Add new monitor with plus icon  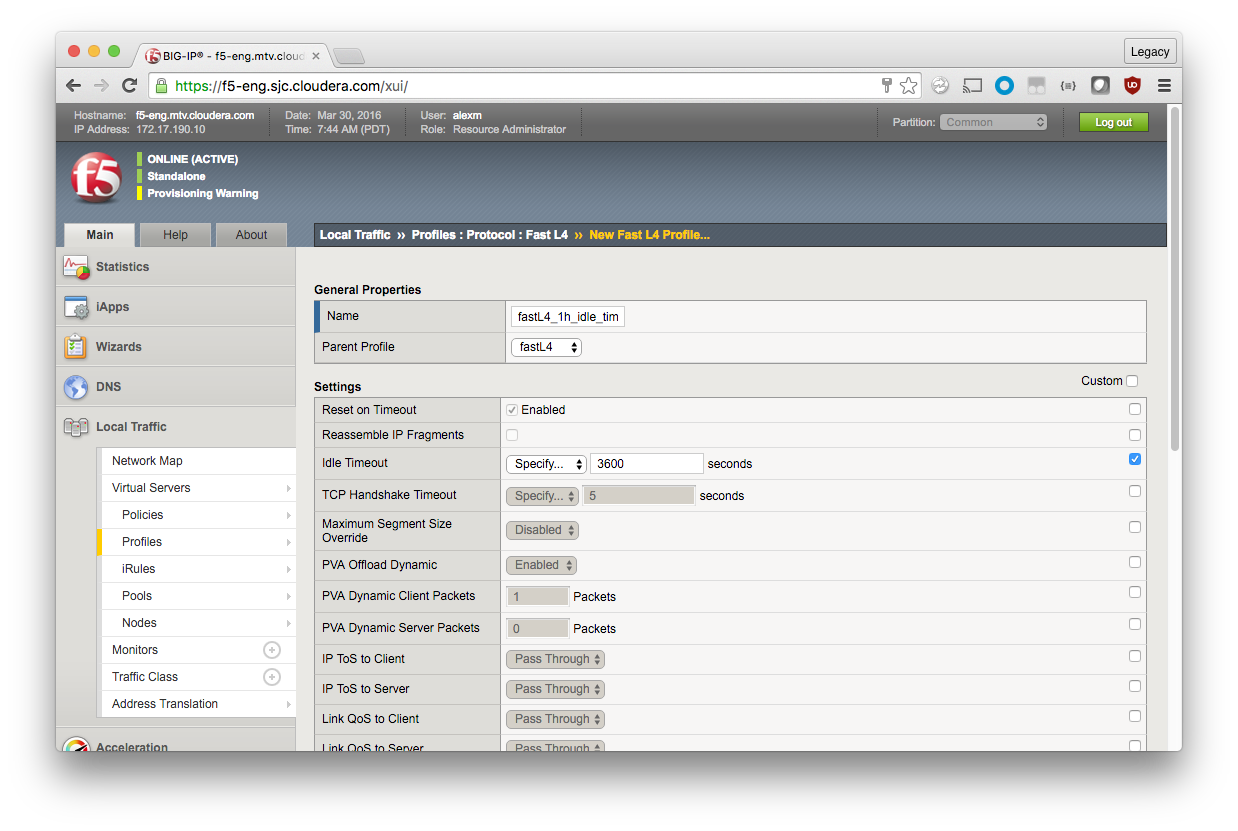pos(271,650)
